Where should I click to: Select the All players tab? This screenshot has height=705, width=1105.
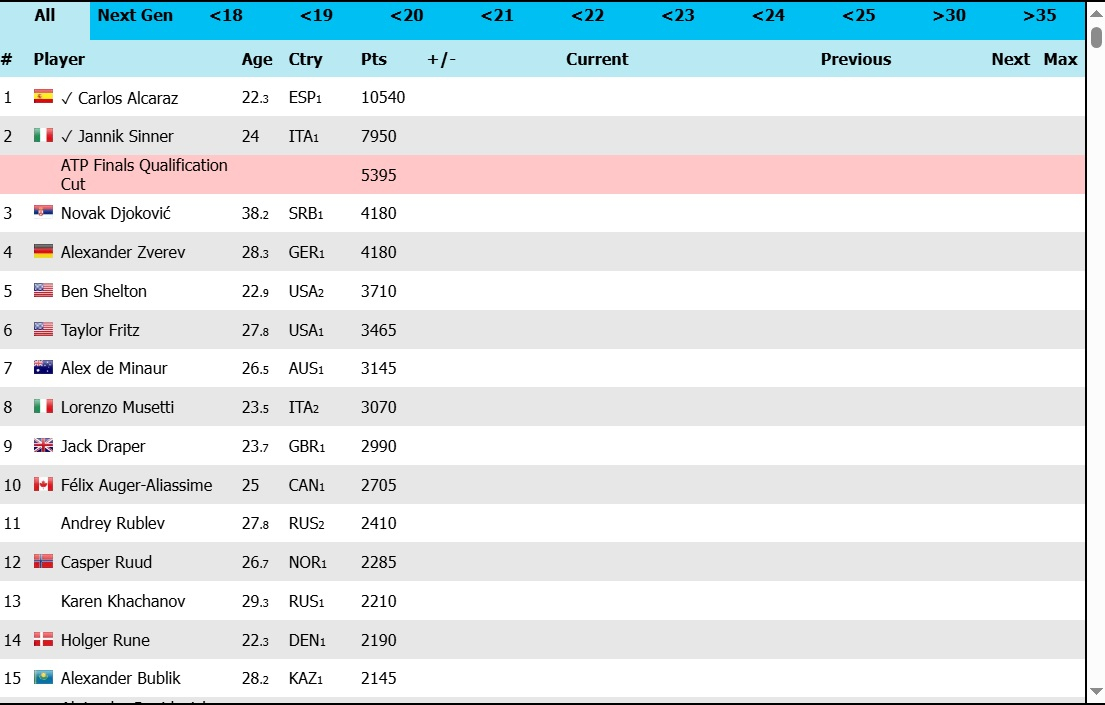[x=45, y=16]
